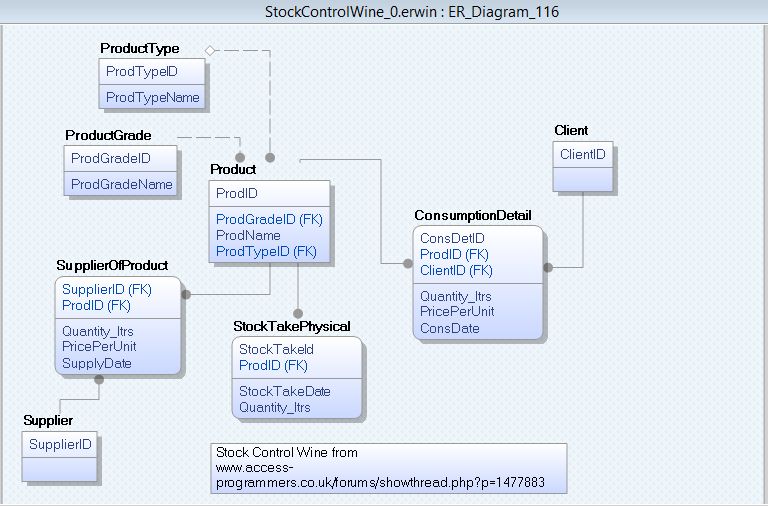Click the SupplierID attribute in Supplier

click(x=60, y=444)
